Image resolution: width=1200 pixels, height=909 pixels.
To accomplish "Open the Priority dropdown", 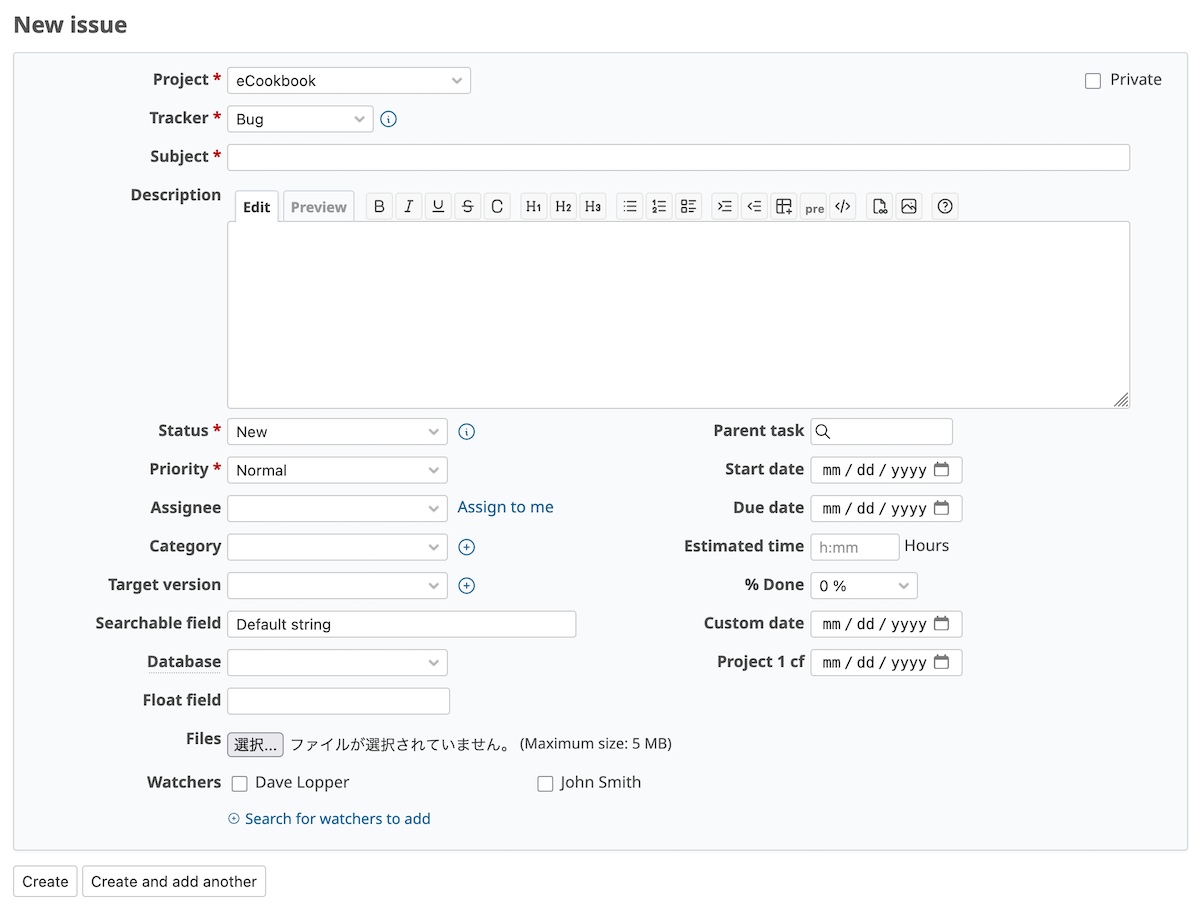I will point(337,469).
